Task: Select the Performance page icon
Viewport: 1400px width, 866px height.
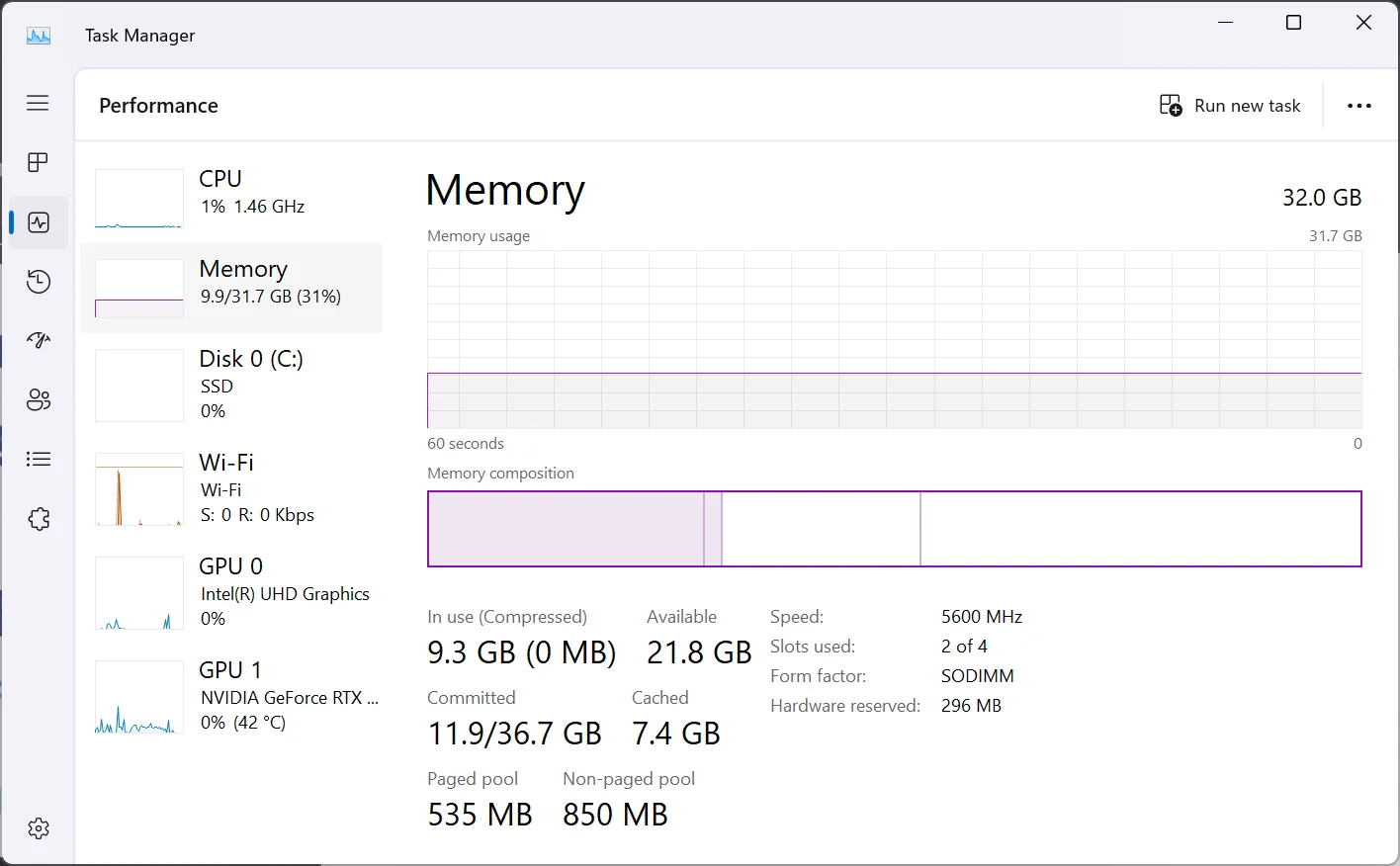Action: click(39, 222)
